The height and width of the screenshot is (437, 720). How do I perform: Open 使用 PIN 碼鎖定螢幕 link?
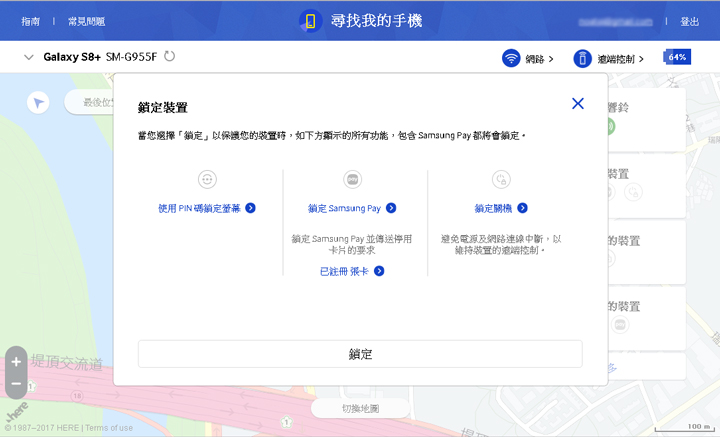point(199,208)
